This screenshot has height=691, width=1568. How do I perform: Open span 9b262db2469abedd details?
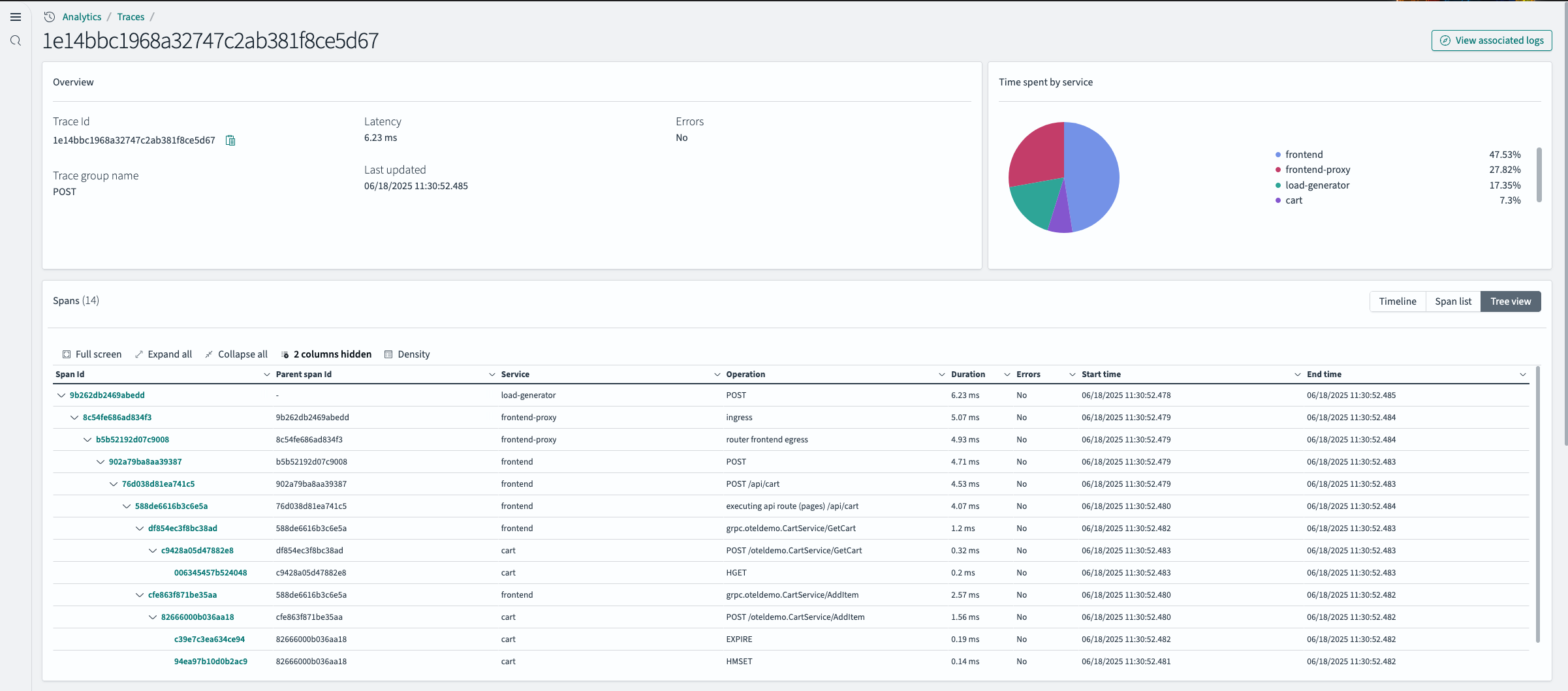coord(107,395)
